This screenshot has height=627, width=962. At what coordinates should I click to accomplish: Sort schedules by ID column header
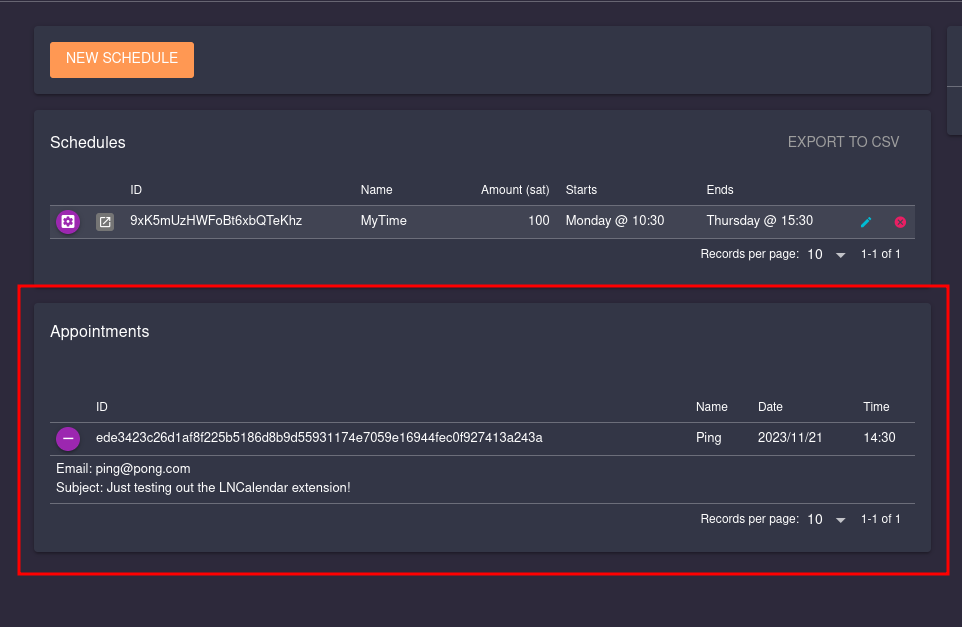(x=136, y=190)
